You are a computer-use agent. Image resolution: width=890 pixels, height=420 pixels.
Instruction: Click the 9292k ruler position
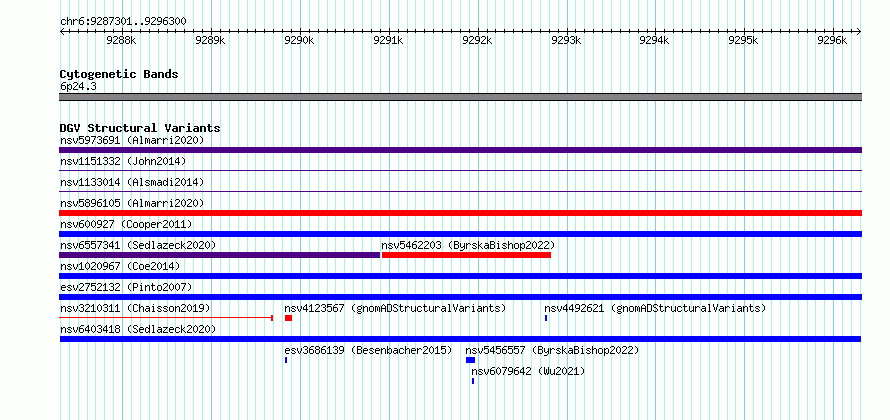(x=477, y=40)
